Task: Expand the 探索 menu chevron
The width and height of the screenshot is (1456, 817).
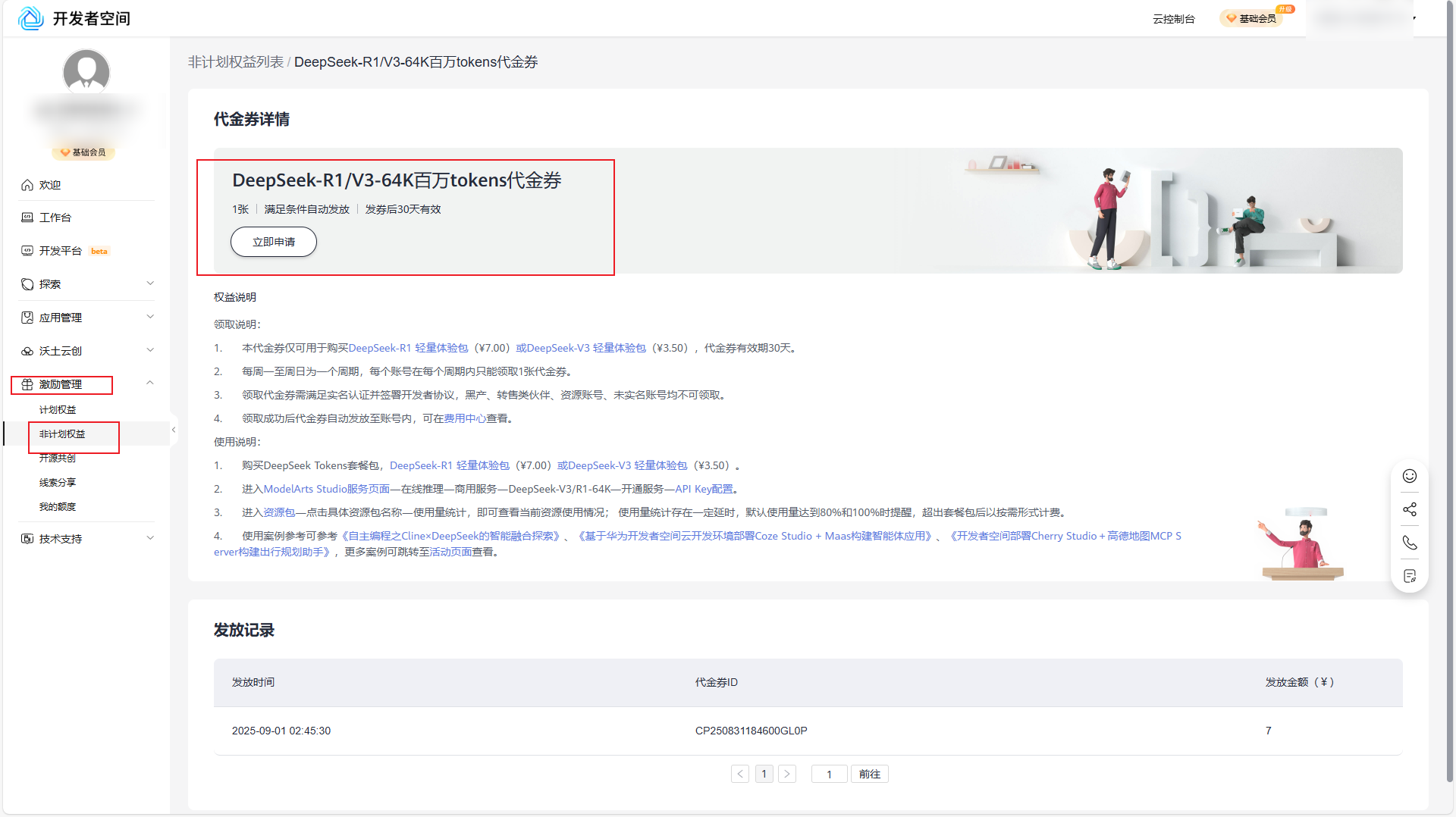Action: [150, 283]
